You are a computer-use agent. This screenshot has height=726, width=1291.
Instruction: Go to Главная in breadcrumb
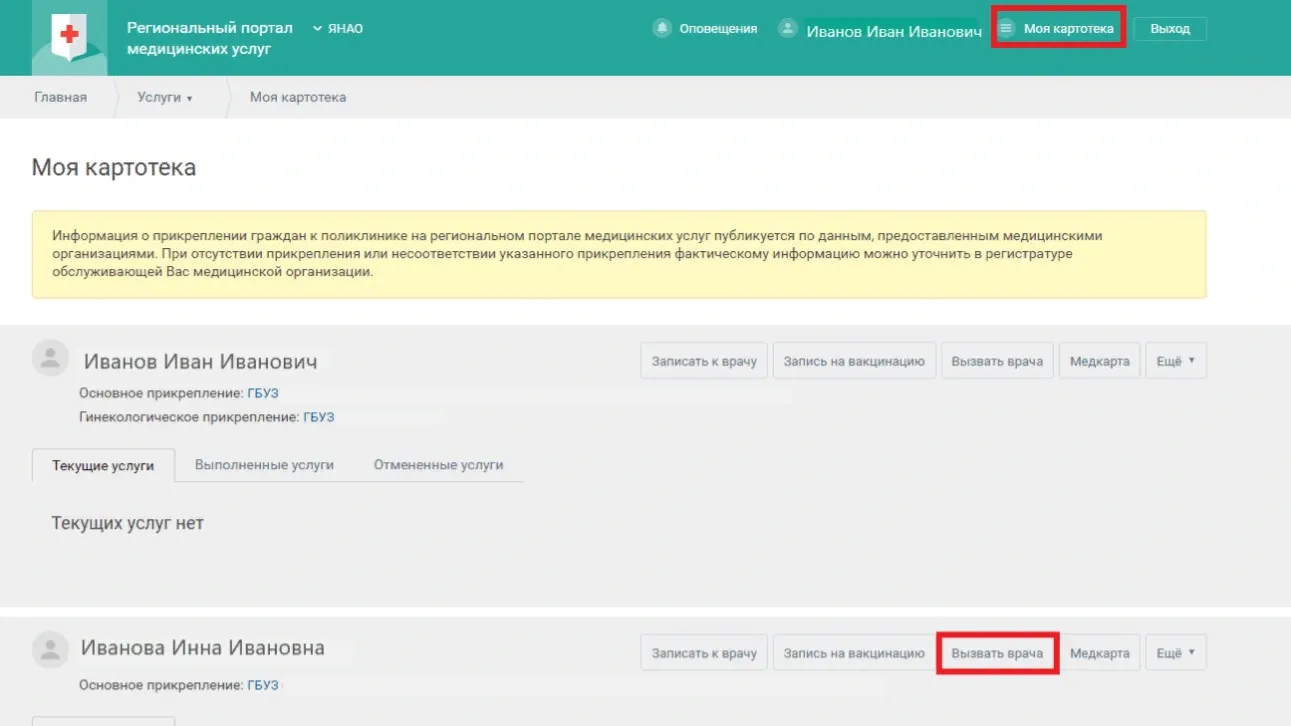60,97
